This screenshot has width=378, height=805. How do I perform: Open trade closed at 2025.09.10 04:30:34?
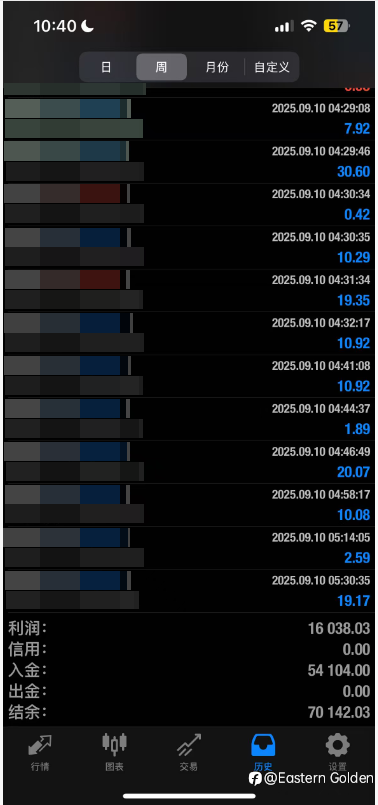coord(189,205)
